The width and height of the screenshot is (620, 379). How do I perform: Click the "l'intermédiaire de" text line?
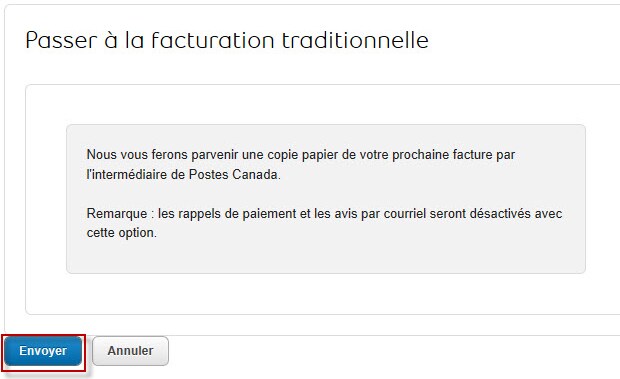(136, 174)
